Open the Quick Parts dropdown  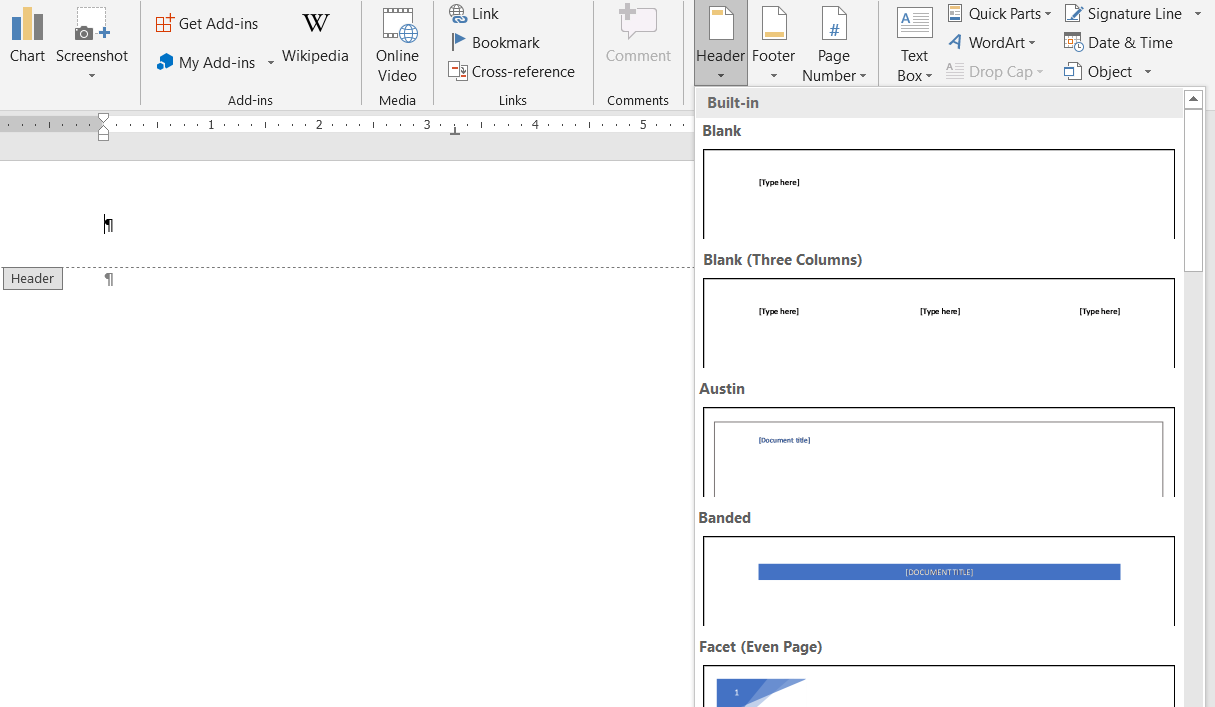point(999,13)
